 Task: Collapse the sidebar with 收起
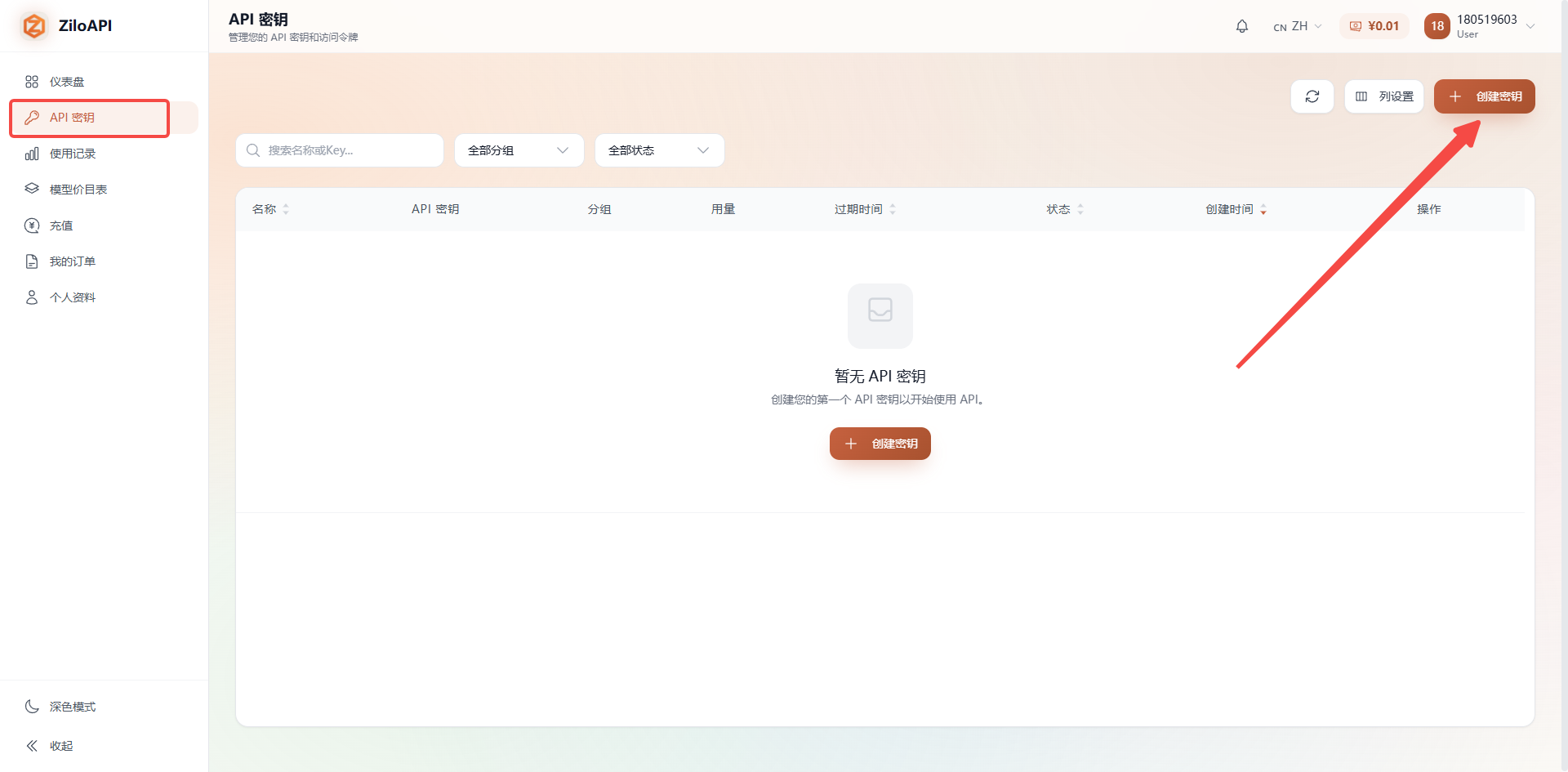pyautogui.click(x=104, y=746)
